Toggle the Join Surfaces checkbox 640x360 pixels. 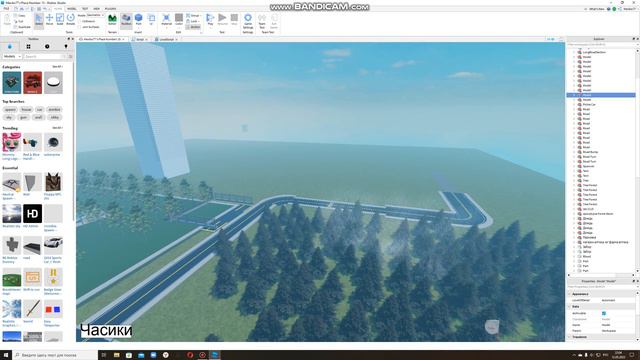point(80,27)
